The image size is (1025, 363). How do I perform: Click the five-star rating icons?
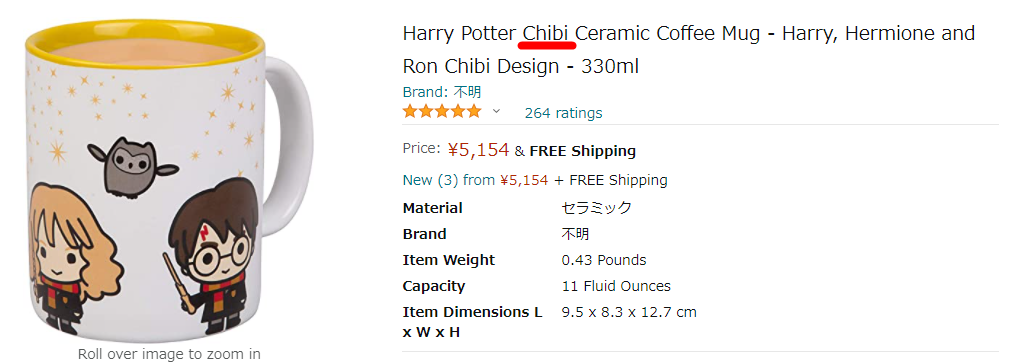[442, 112]
